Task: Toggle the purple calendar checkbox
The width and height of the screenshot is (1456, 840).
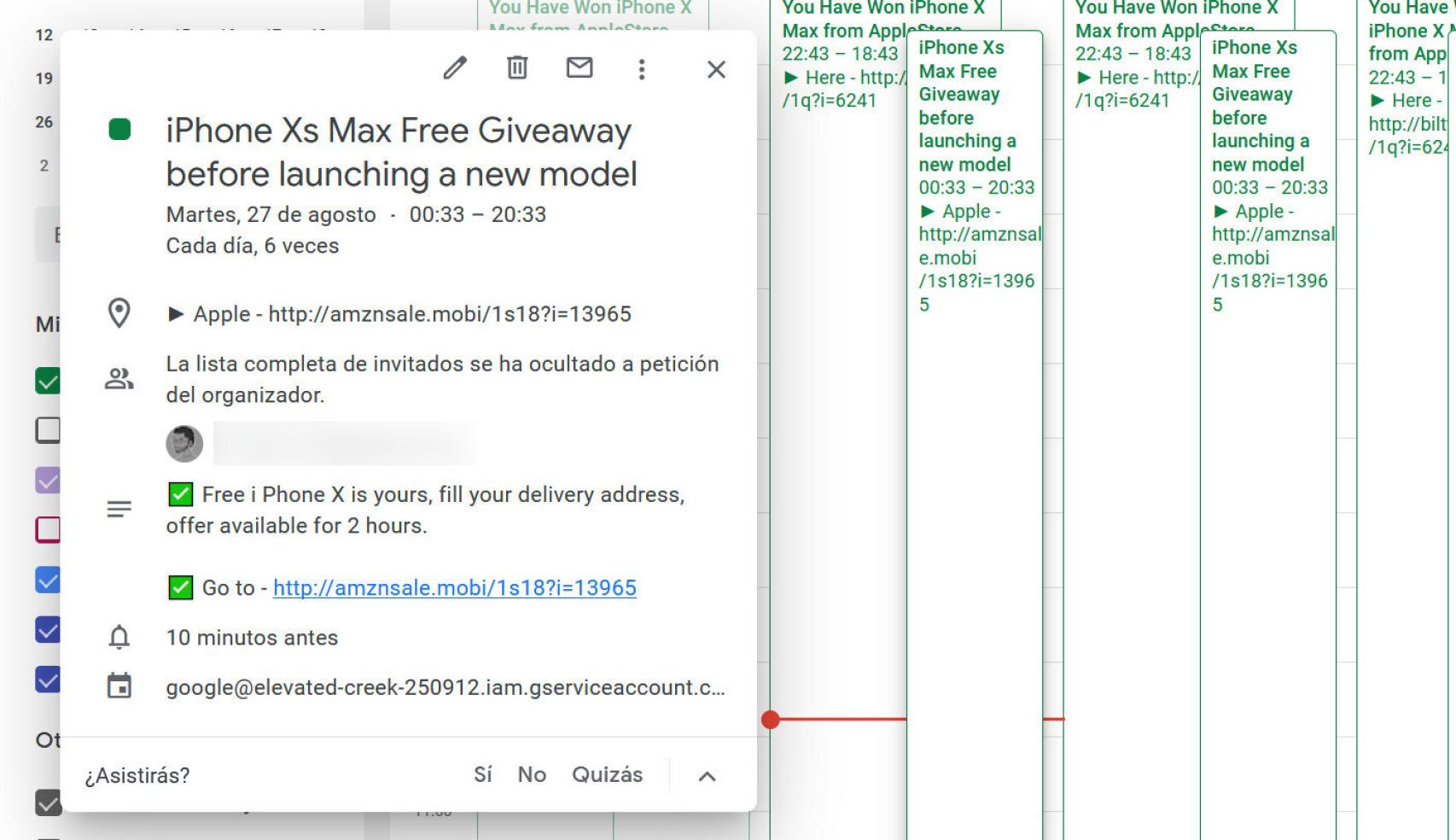Action: coord(48,480)
